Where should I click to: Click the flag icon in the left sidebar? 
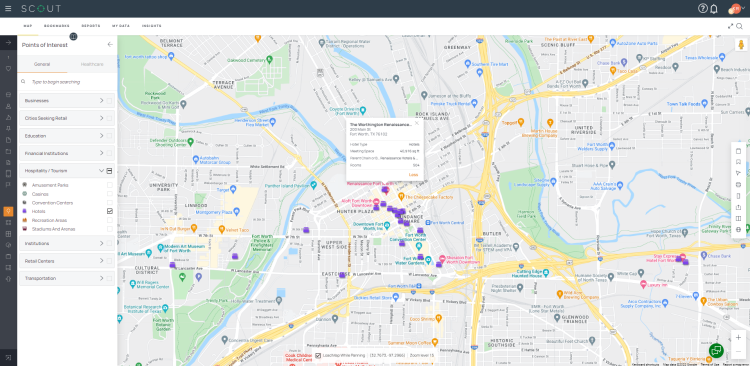(x=8, y=184)
